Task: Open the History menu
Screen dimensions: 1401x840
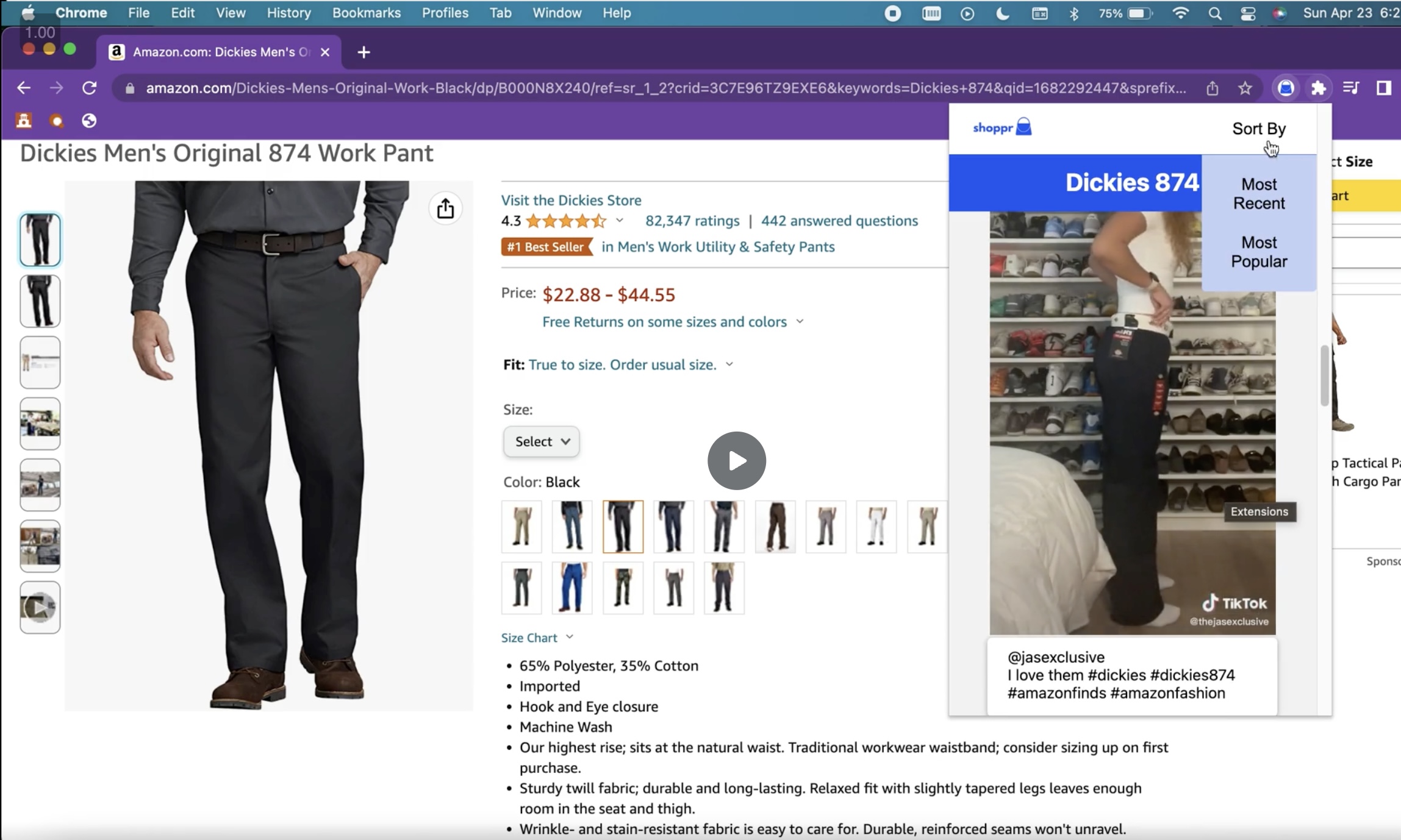Action: (288, 13)
